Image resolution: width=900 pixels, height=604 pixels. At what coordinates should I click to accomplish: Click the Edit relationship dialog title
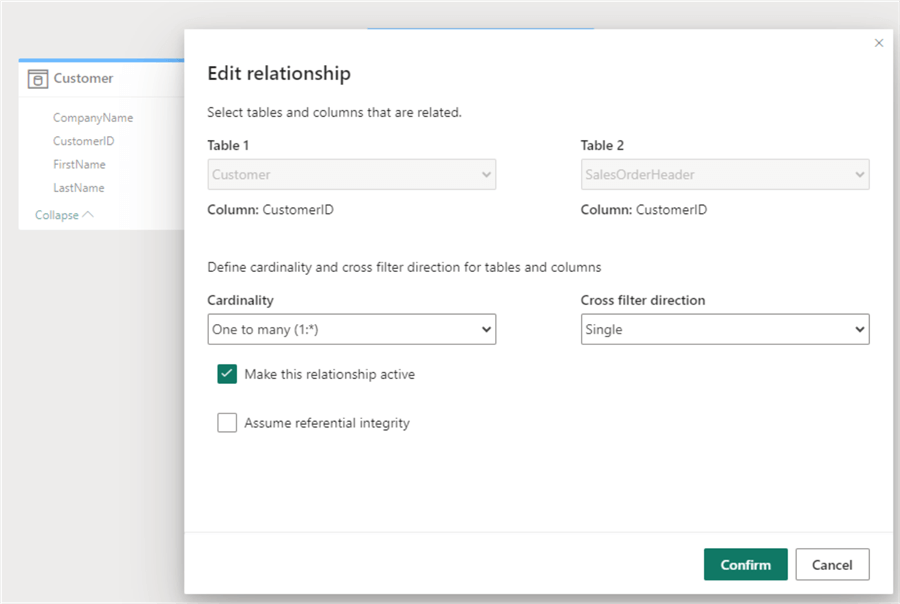click(278, 73)
